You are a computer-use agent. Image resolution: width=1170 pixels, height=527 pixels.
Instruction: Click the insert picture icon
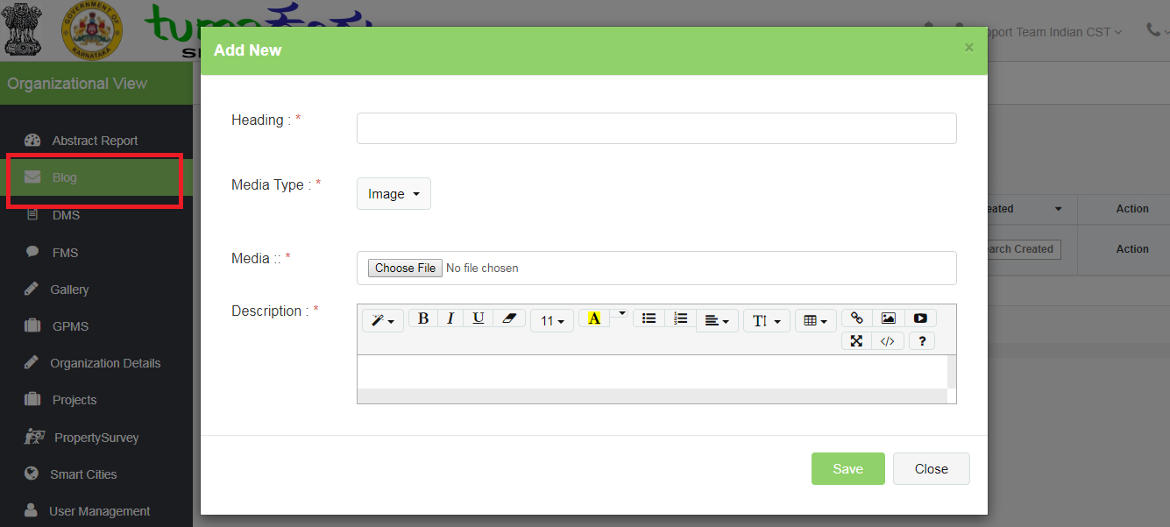888,318
